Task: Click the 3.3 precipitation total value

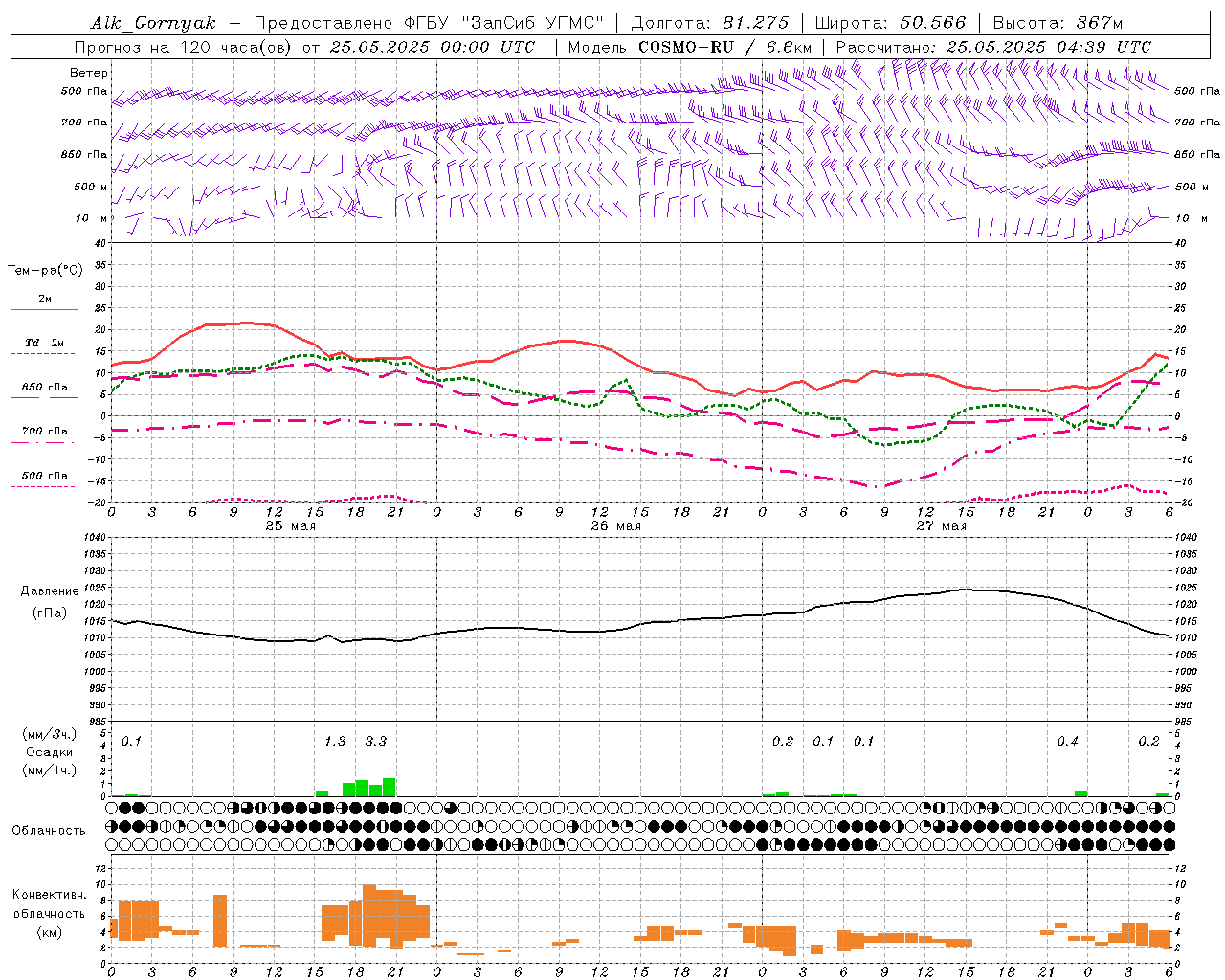Action: [x=375, y=741]
